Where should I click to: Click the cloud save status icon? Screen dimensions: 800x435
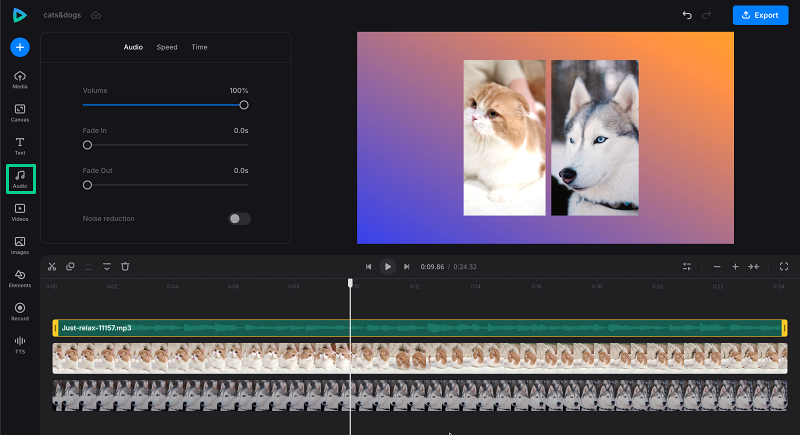pos(96,15)
